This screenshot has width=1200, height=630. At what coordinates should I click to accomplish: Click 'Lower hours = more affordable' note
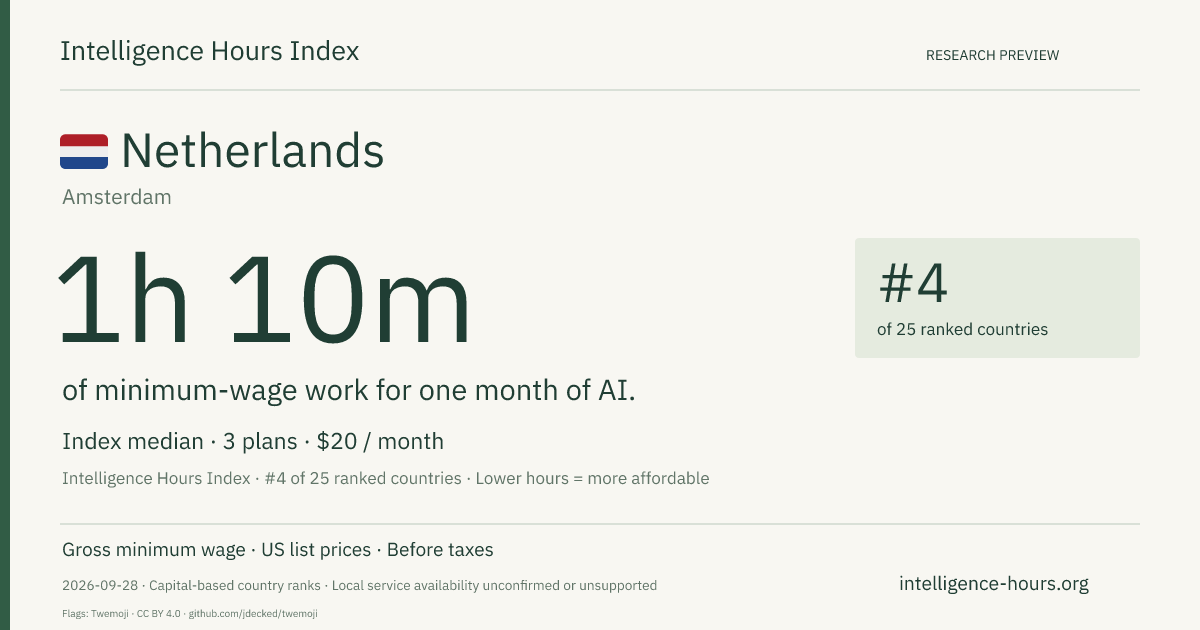(592, 478)
